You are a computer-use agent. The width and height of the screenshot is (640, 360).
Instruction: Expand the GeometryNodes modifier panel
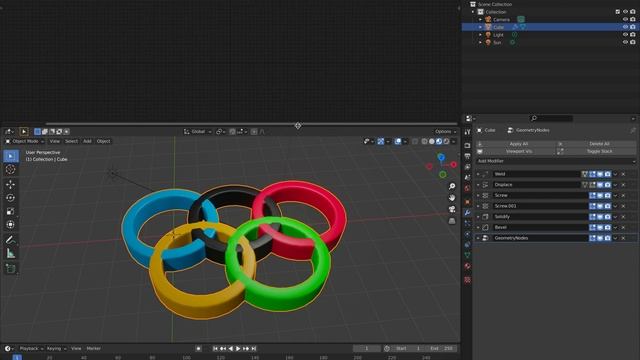click(x=478, y=238)
